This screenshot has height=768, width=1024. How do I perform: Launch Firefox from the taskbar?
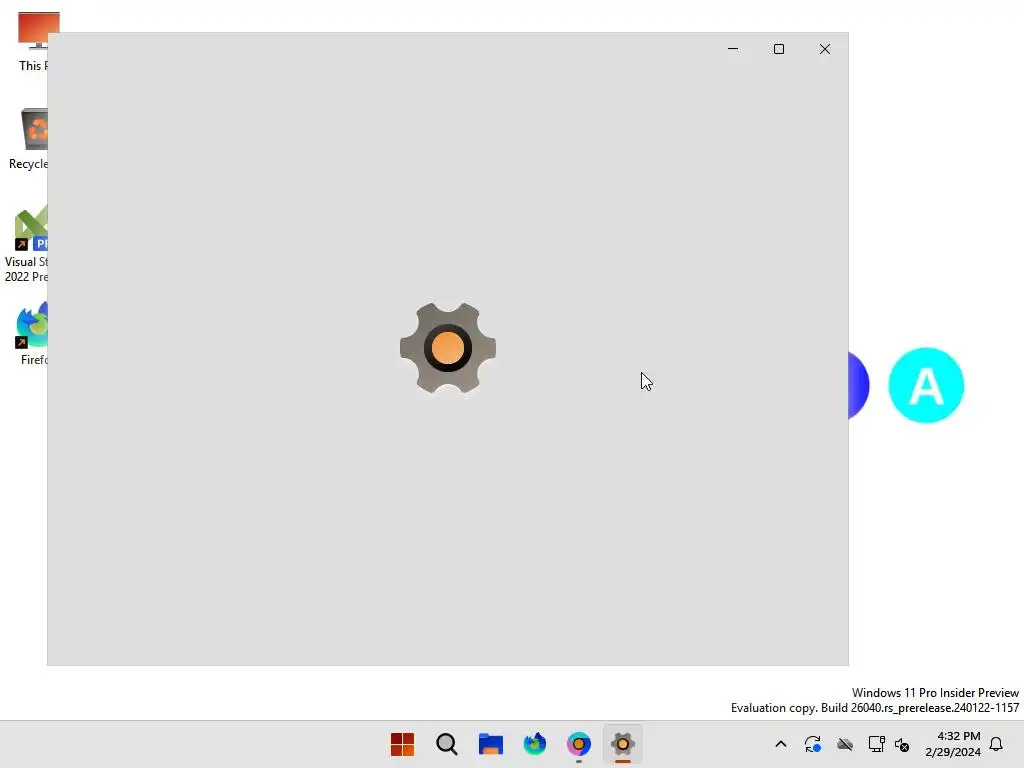tap(535, 744)
